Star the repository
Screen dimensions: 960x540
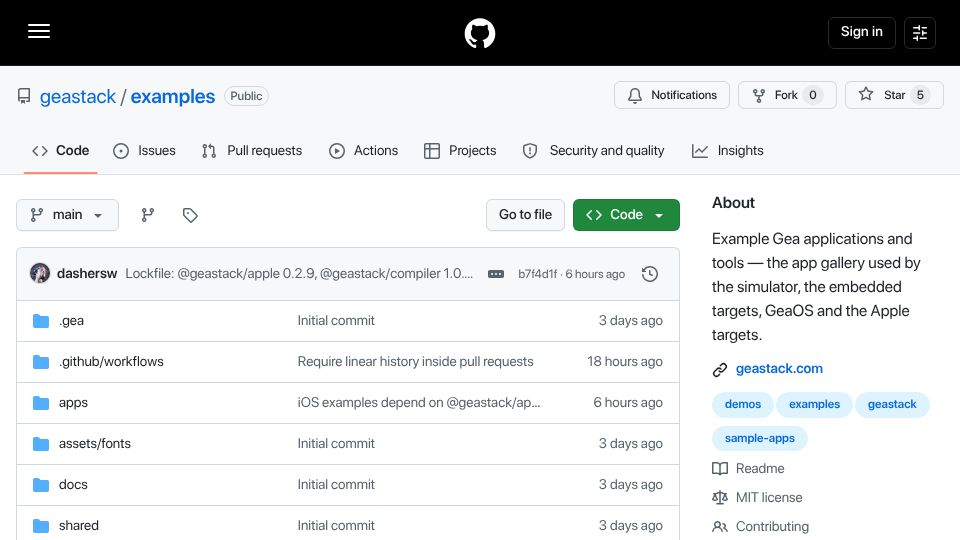[x=894, y=95]
